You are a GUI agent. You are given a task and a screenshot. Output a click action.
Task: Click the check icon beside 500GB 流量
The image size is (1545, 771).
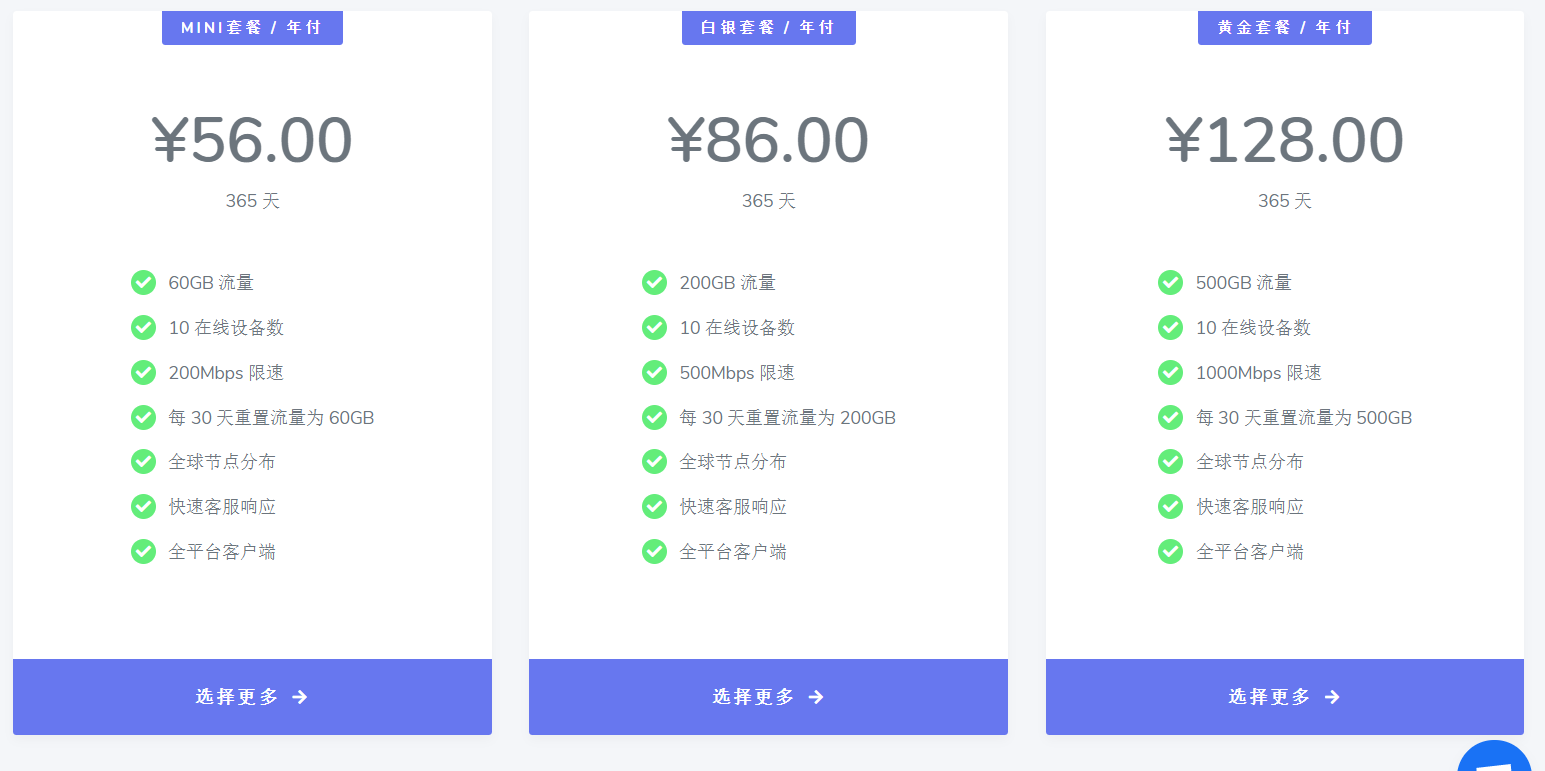1170,283
